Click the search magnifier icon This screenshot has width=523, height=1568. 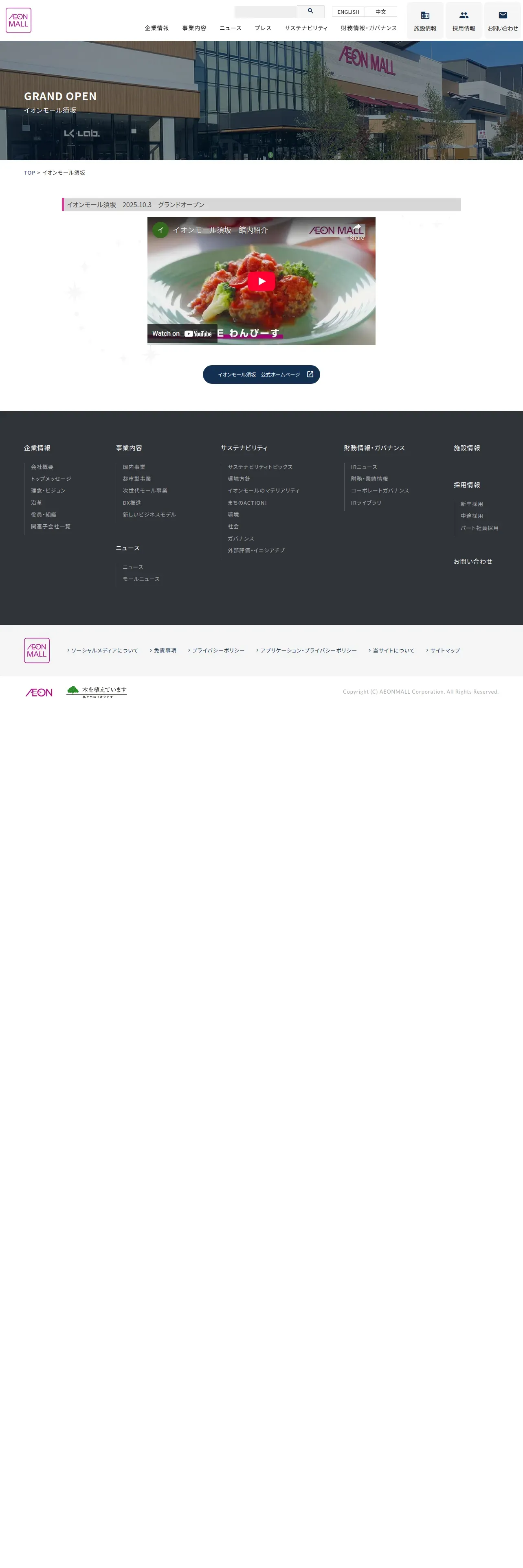point(310,11)
